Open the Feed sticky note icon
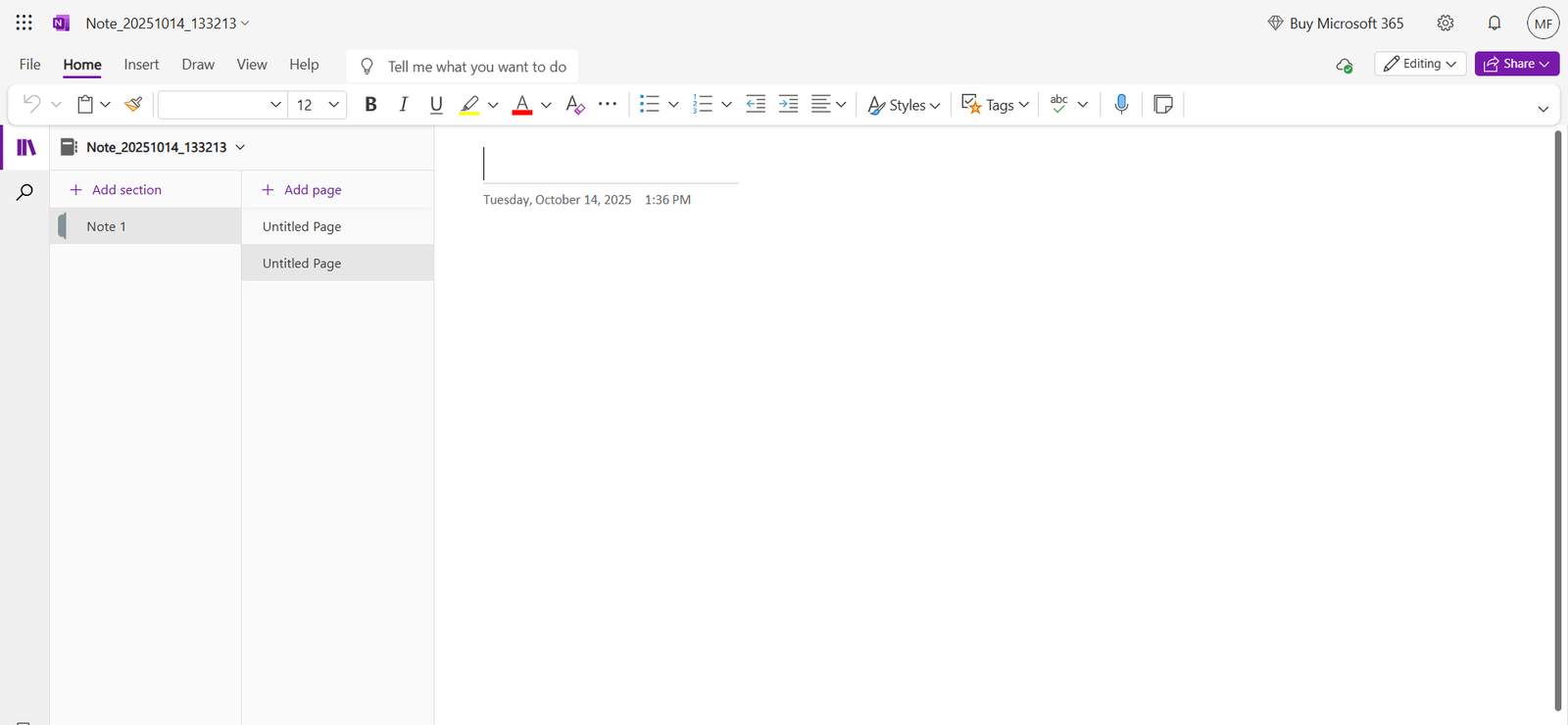Viewport: 1568px width, 725px height. click(1163, 104)
